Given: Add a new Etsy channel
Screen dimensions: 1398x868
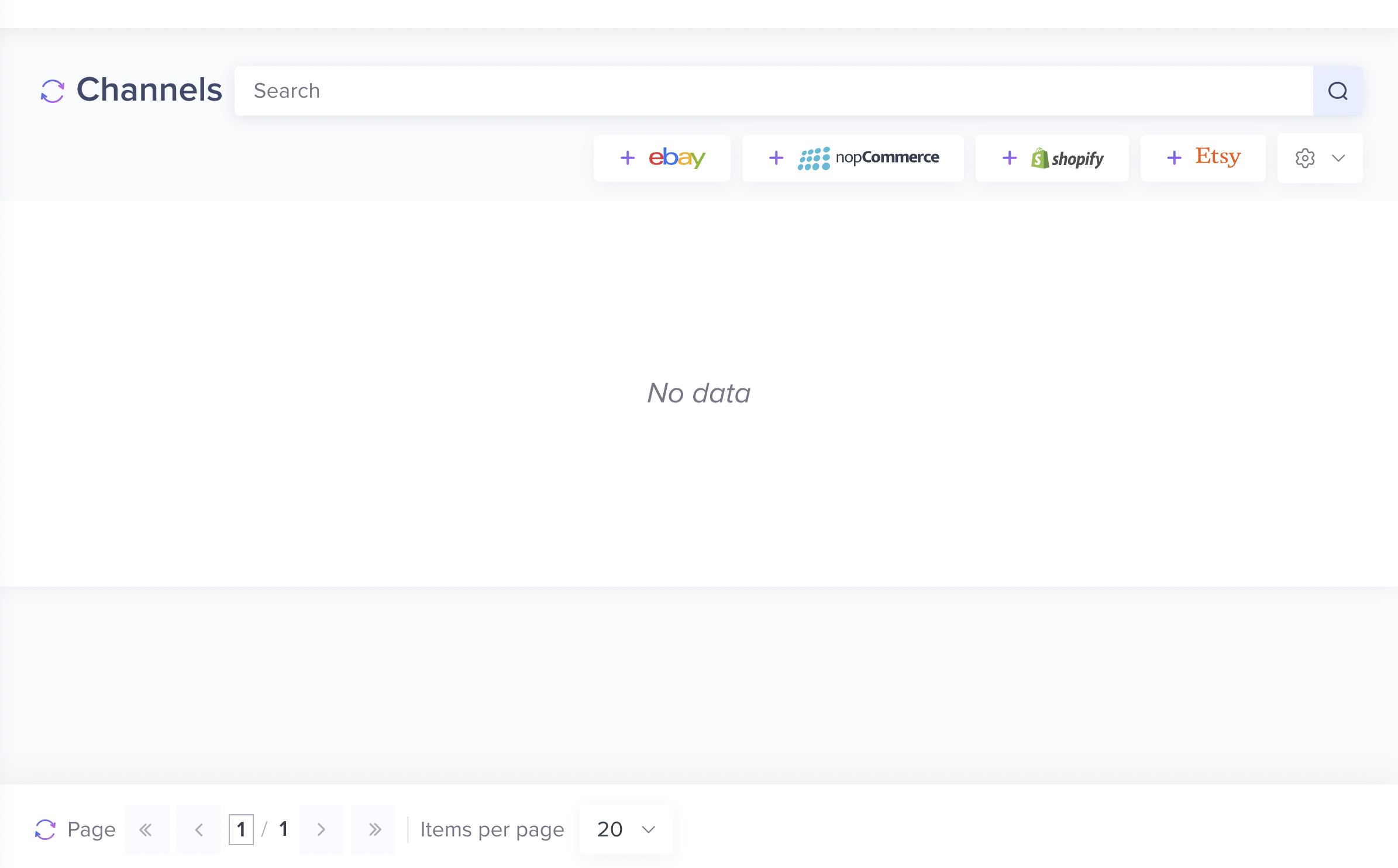Looking at the screenshot, I should 1203,158.
